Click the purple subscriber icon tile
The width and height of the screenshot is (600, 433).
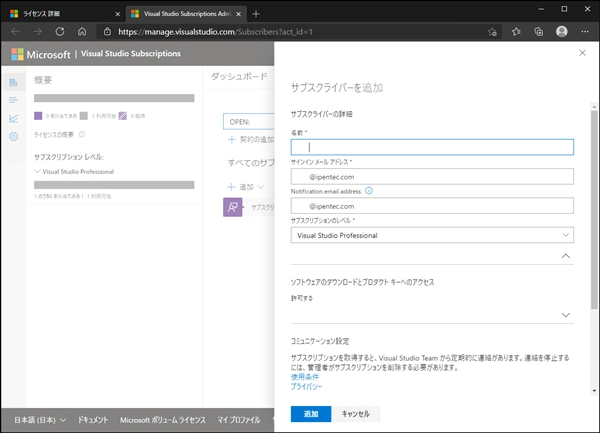click(x=233, y=207)
